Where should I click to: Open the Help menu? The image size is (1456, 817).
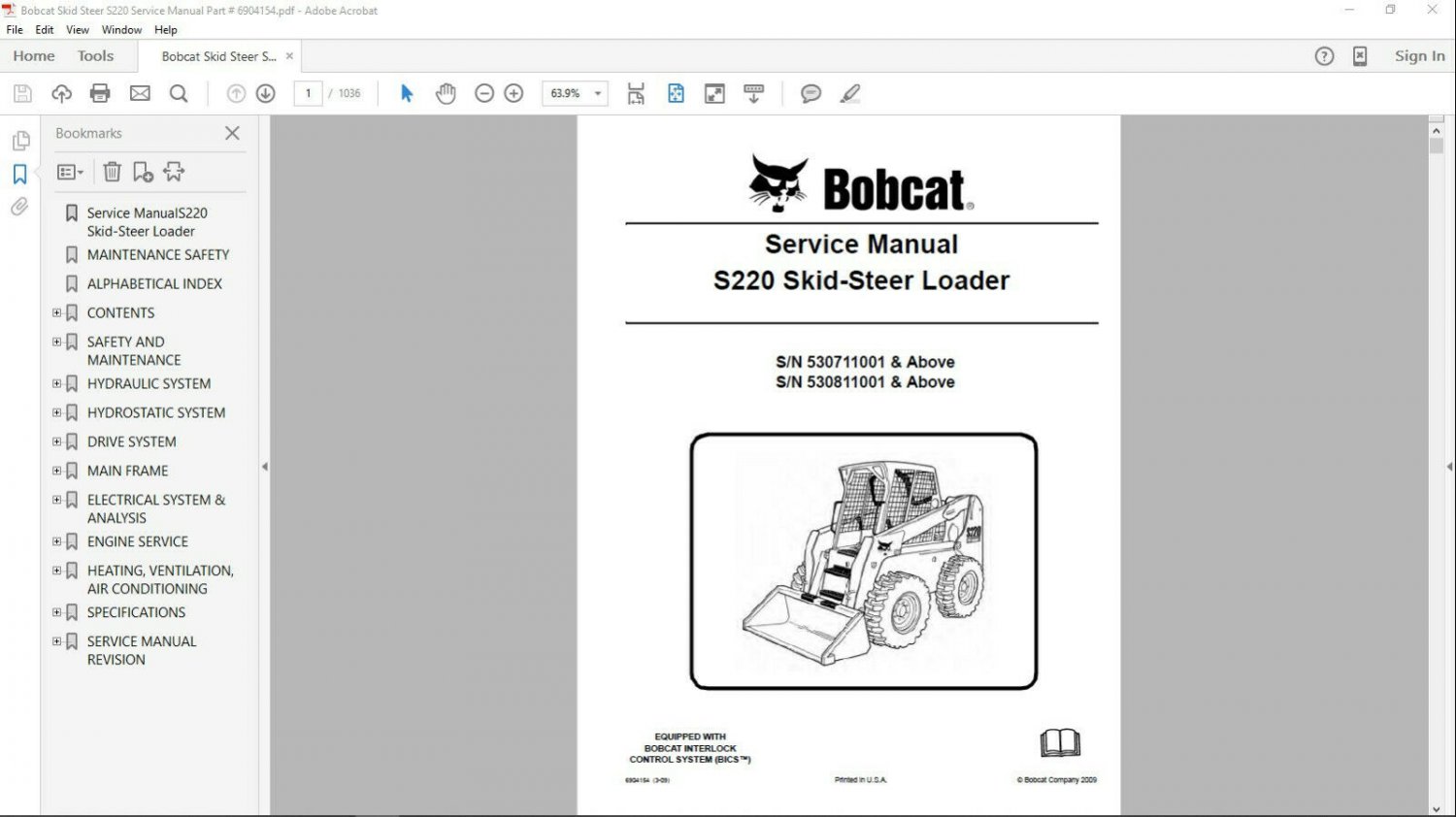click(x=166, y=30)
